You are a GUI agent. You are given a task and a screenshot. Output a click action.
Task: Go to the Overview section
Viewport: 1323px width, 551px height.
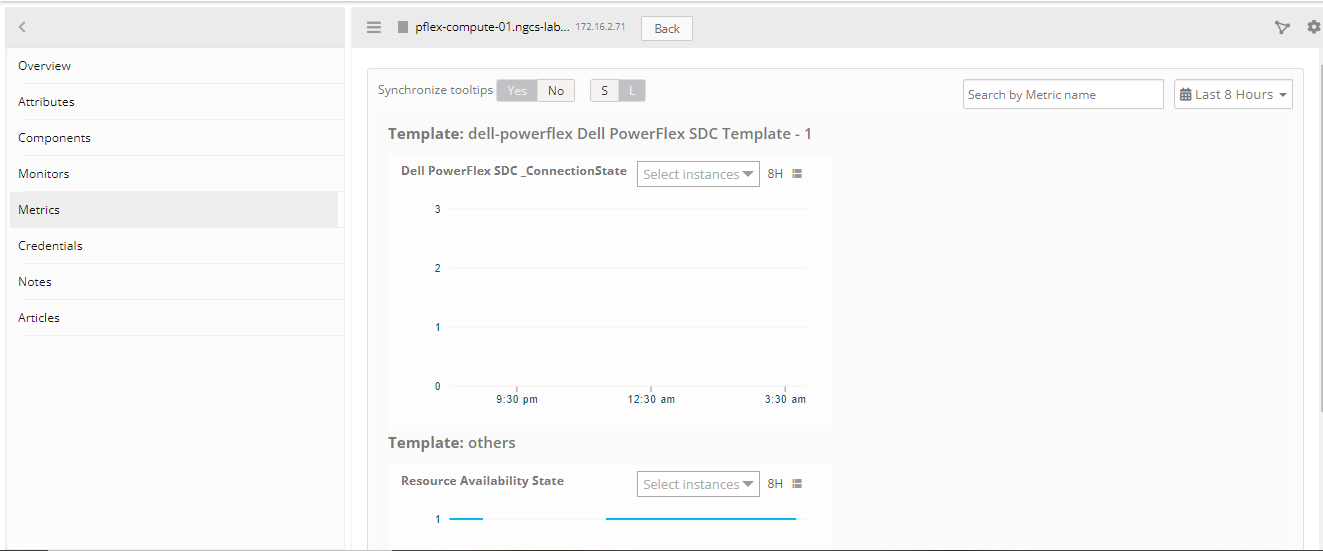45,66
